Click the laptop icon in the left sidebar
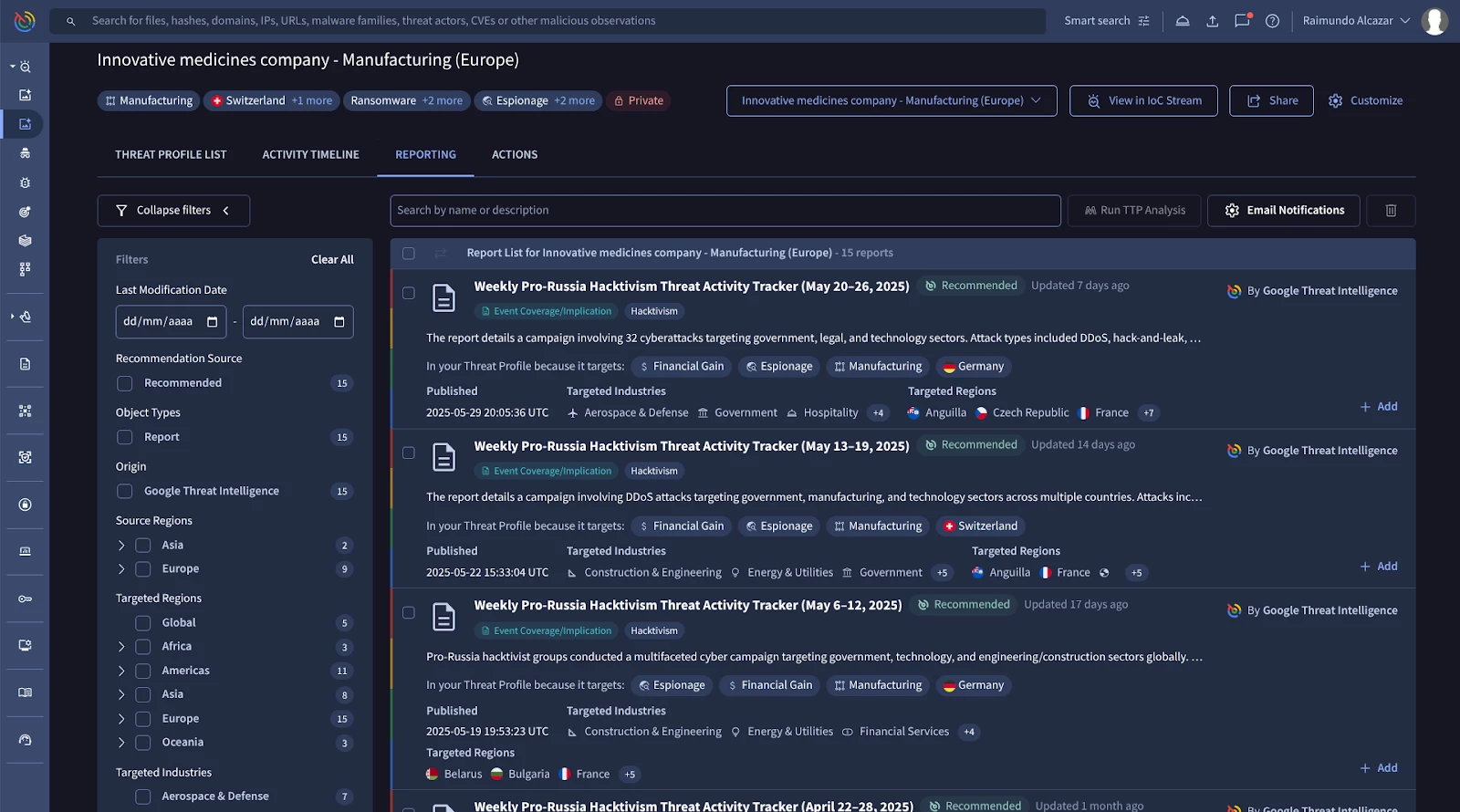Viewport: 1460px width, 812px height. point(25,551)
